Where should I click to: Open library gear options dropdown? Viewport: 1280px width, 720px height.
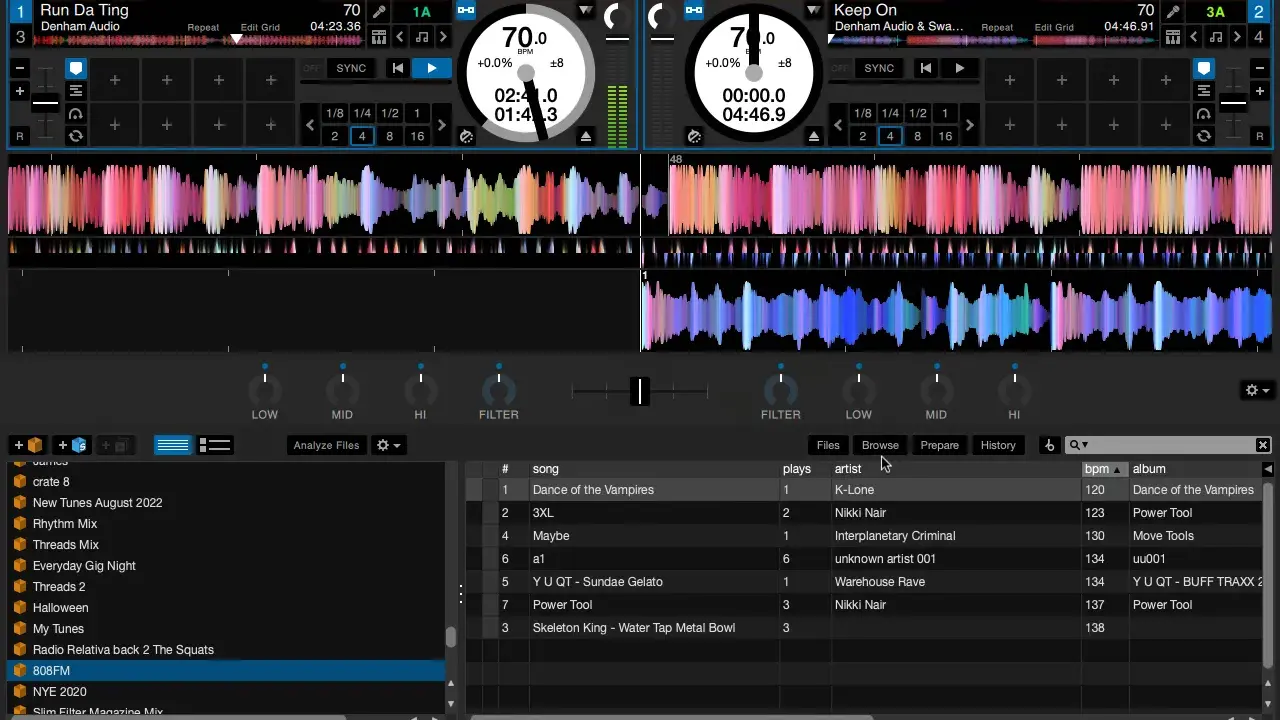pyautogui.click(x=387, y=445)
